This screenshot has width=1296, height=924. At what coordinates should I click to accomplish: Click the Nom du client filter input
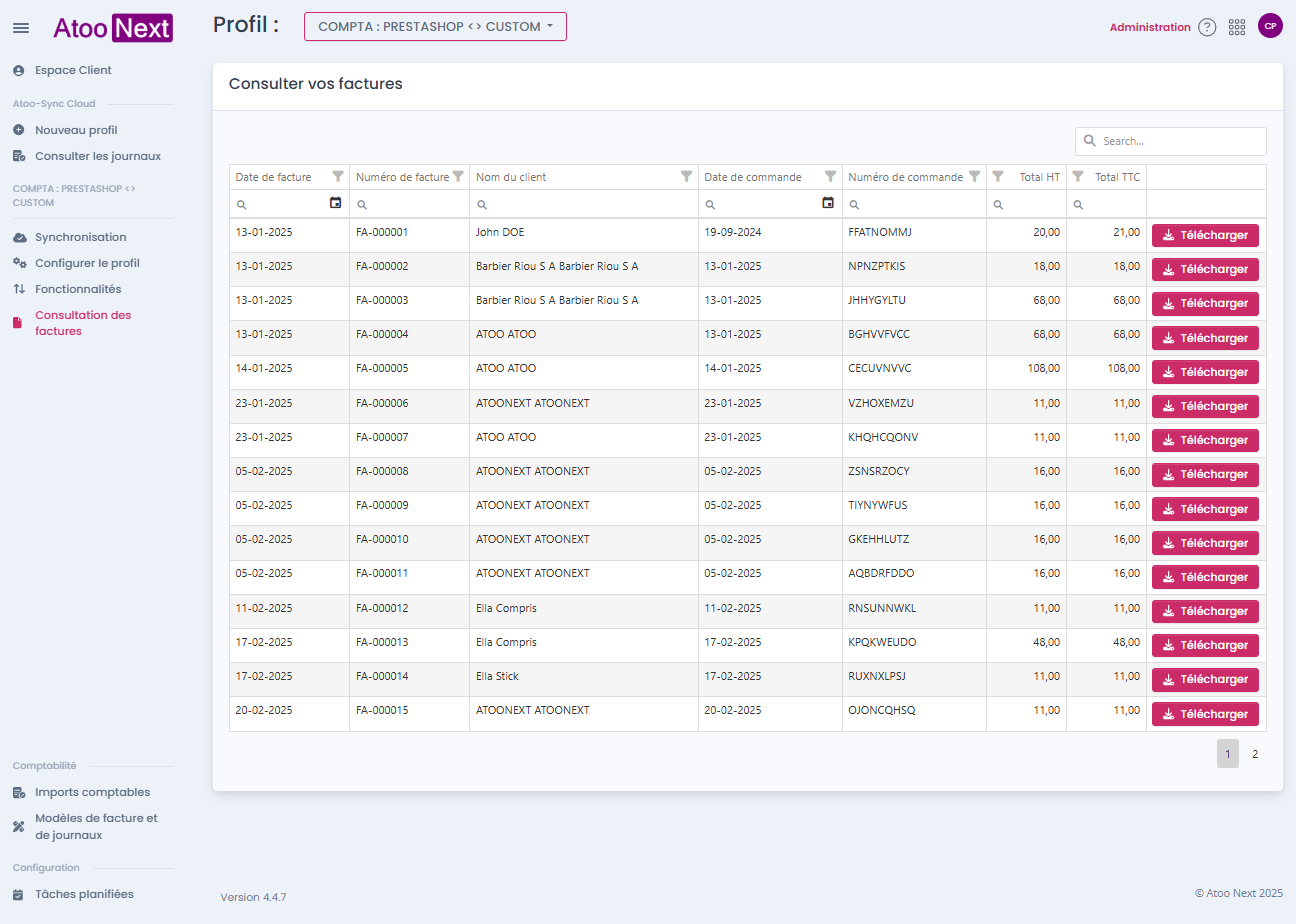pyautogui.click(x=584, y=204)
